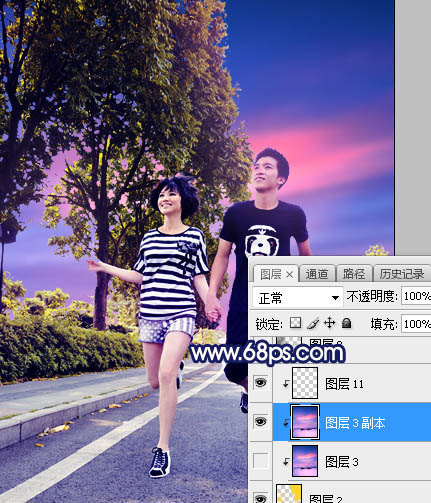This screenshot has height=503, width=431.
Task: Click the lock position move icon
Action: click(x=329, y=323)
